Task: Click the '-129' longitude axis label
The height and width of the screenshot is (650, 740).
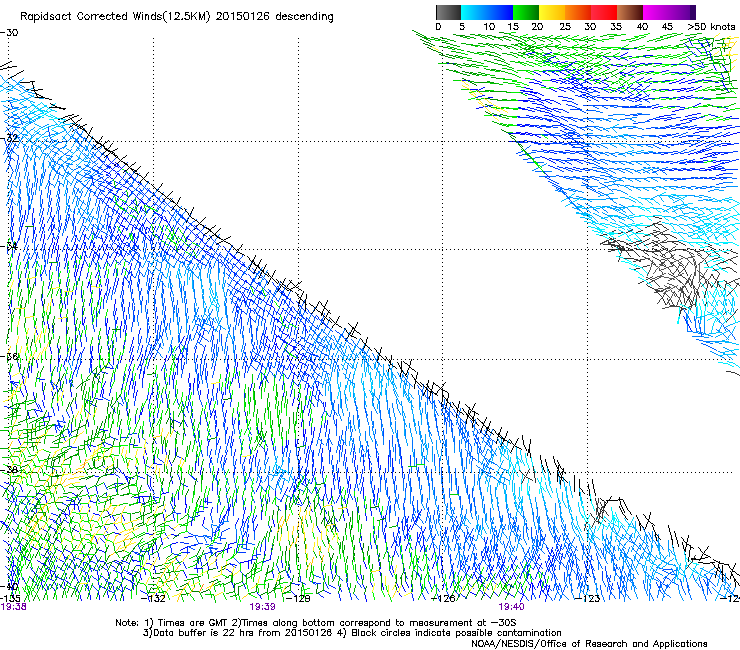Action: click(298, 599)
